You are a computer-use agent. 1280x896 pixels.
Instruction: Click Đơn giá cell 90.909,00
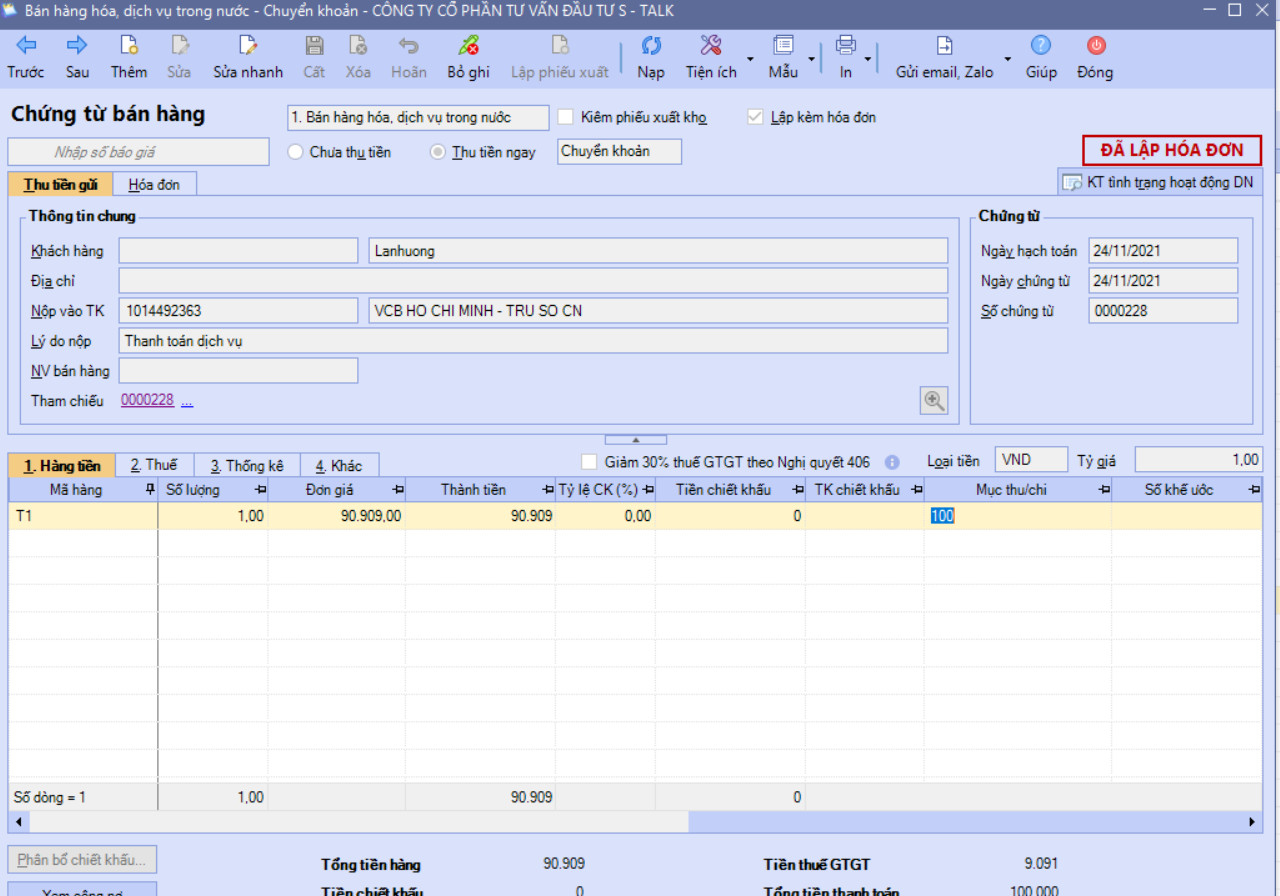pos(336,516)
